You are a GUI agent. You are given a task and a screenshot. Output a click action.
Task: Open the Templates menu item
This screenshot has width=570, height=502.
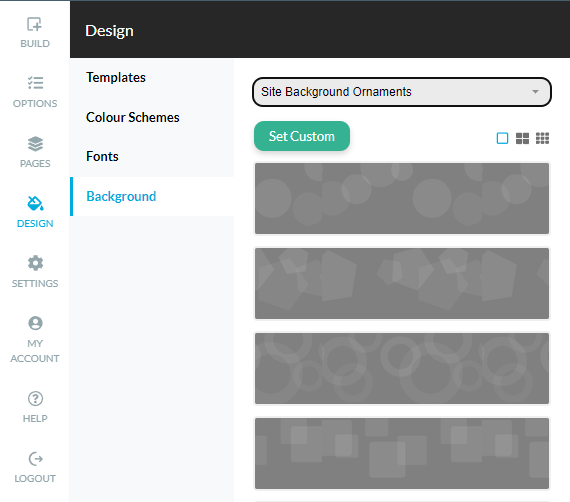pos(116,77)
